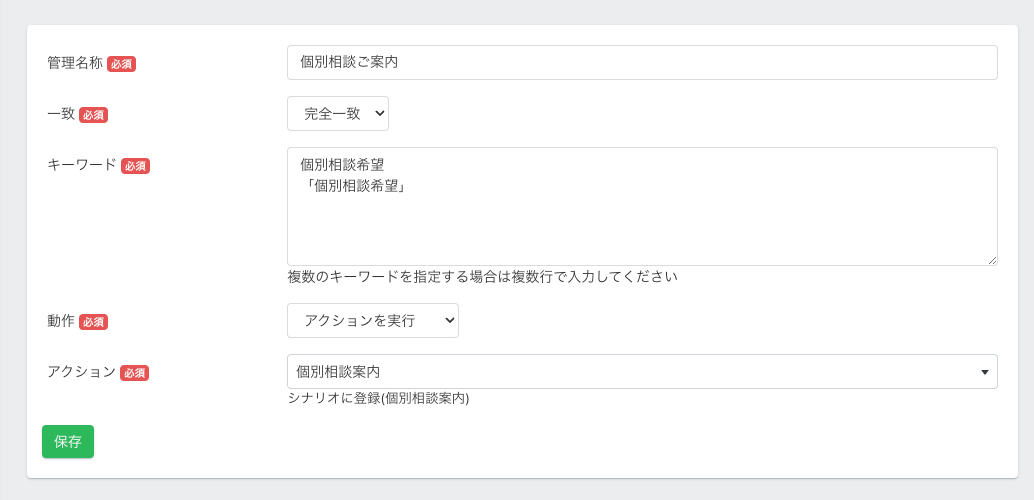Click the textarea resize grip handle

[x=992, y=261]
